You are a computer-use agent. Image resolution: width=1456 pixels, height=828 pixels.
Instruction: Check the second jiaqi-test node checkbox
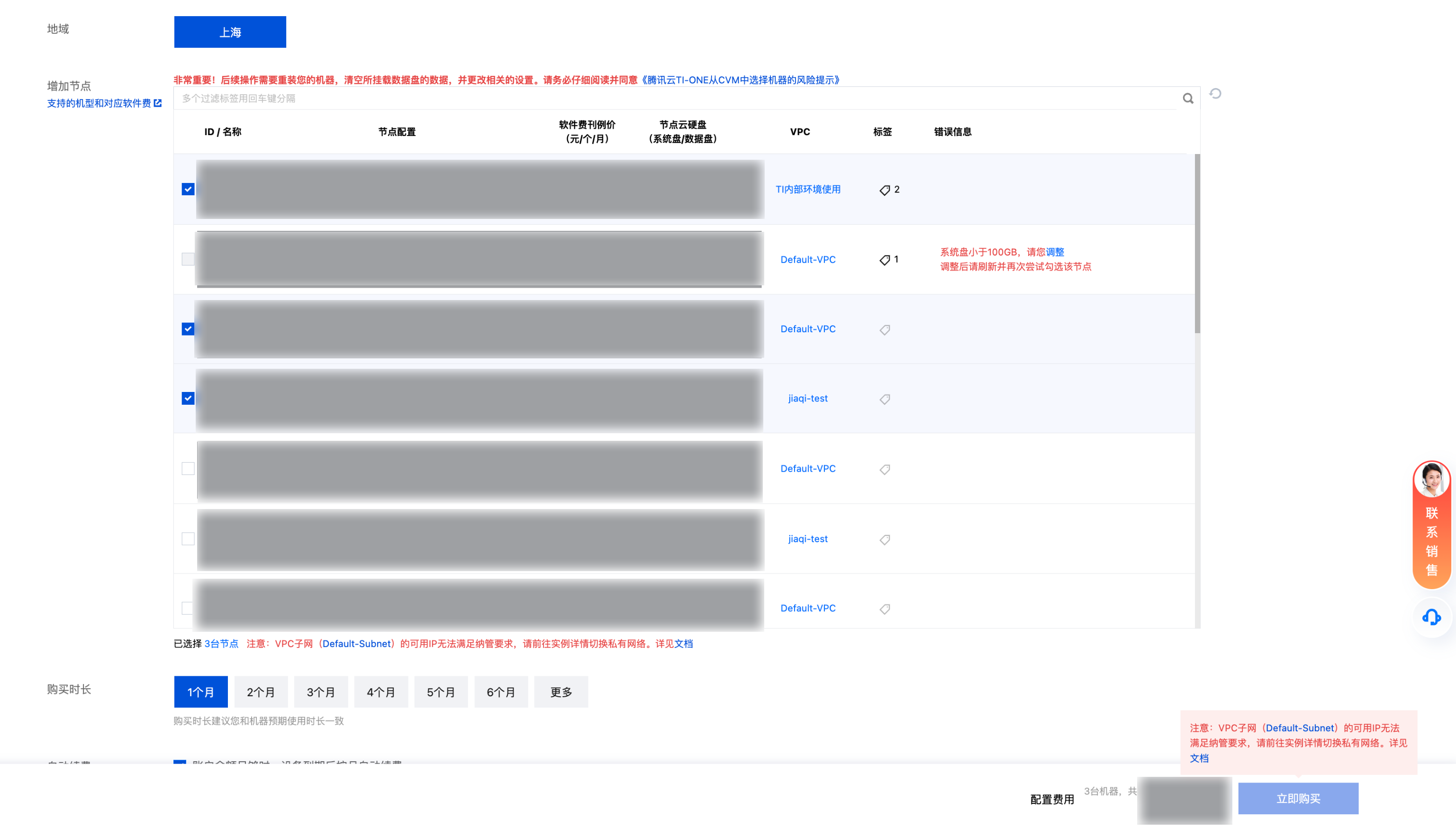(188, 538)
